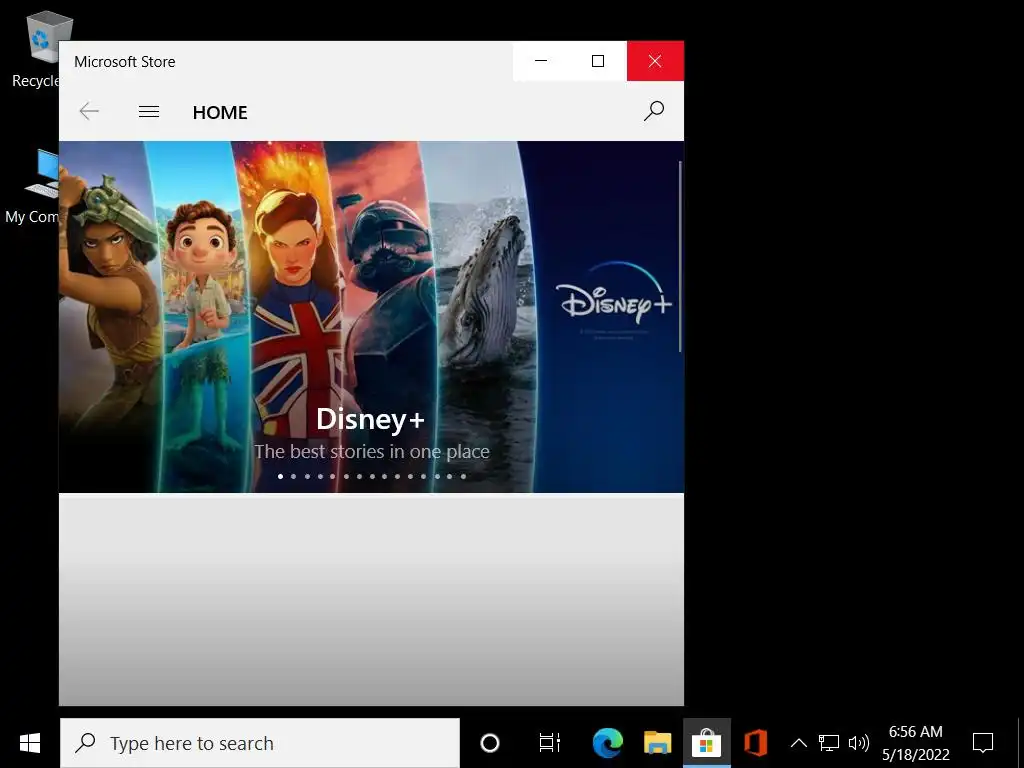This screenshot has width=1024, height=768.
Task: Select the last carousel page dot
Action: click(463, 476)
